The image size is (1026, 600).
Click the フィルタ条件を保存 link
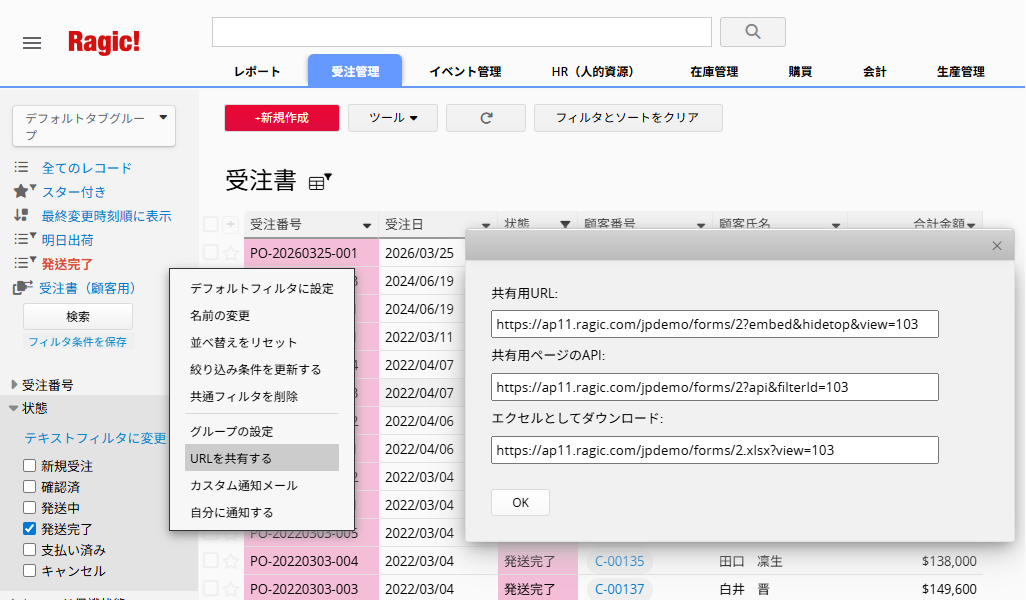(x=78, y=342)
